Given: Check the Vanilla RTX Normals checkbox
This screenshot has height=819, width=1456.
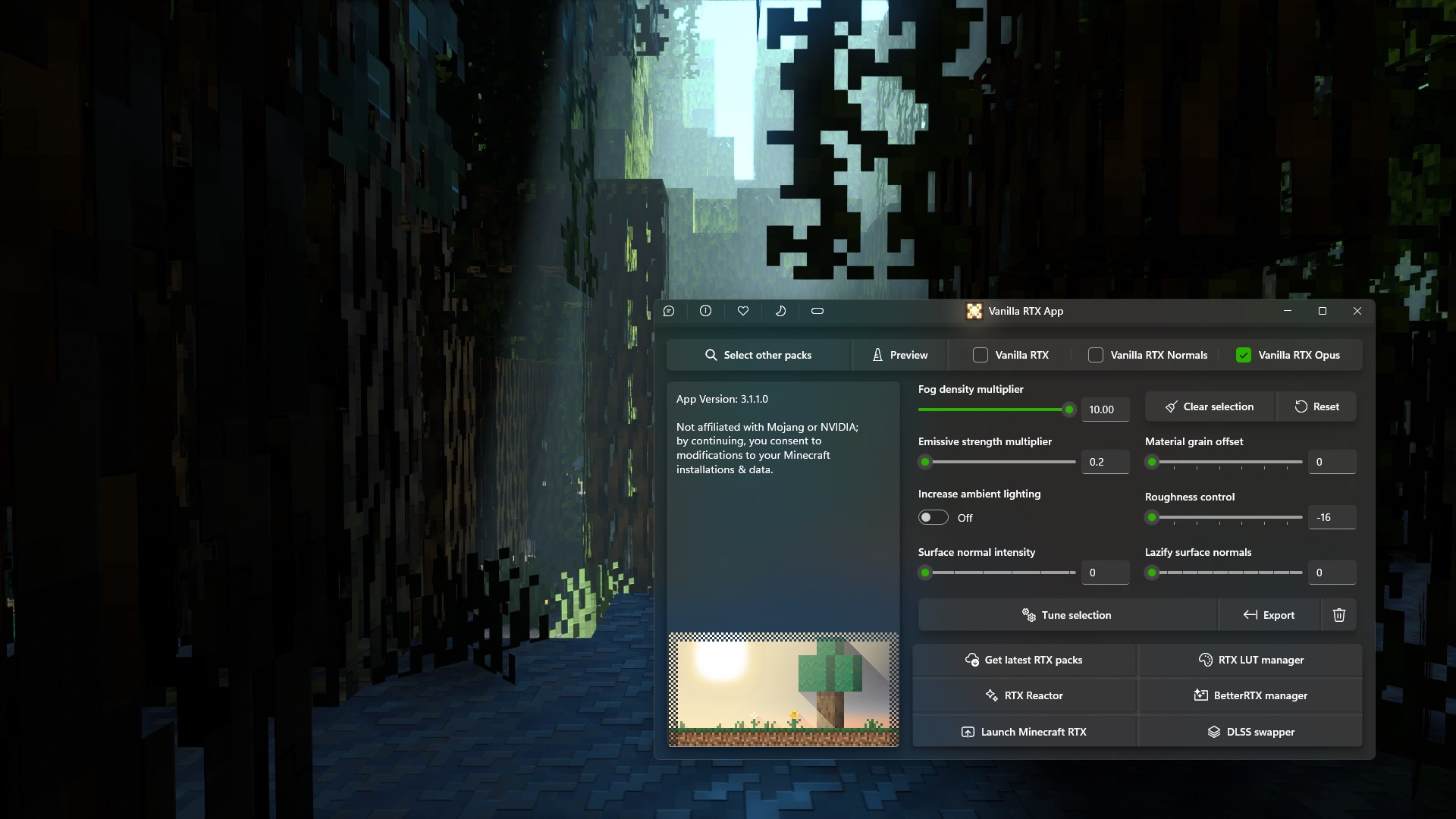Looking at the screenshot, I should click(1096, 355).
